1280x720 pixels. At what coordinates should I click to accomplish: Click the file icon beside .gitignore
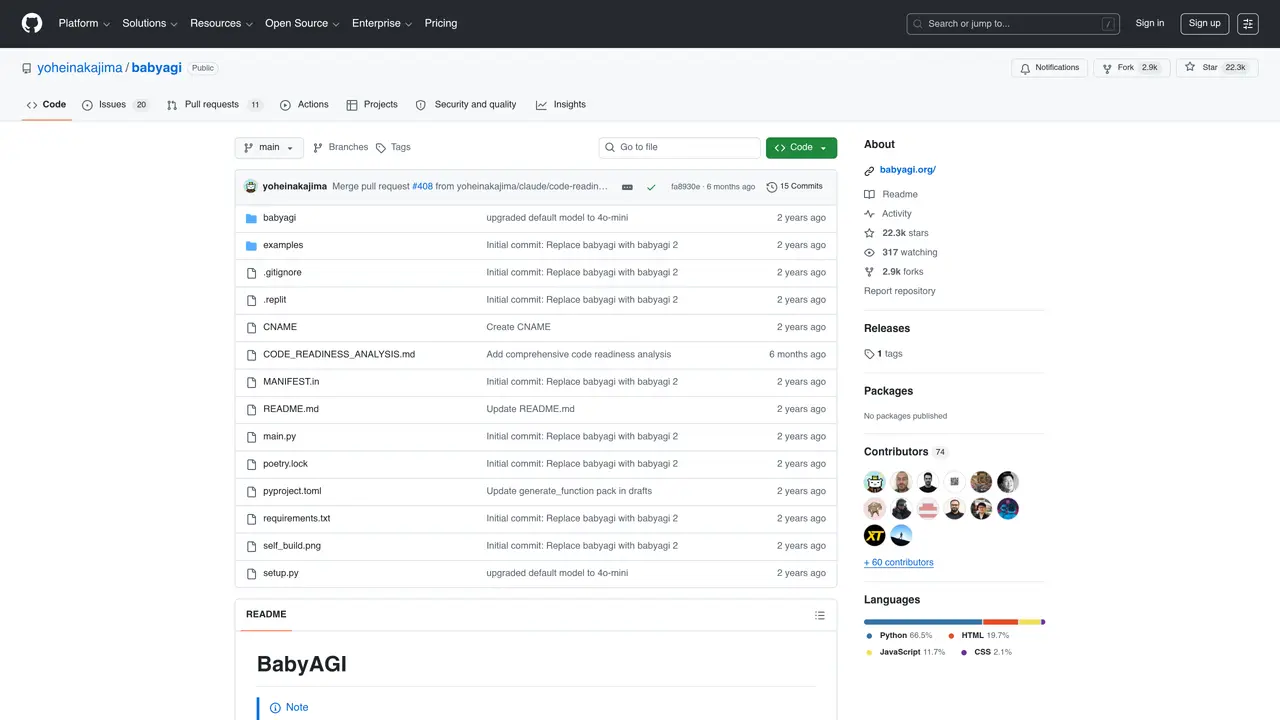[252, 273]
